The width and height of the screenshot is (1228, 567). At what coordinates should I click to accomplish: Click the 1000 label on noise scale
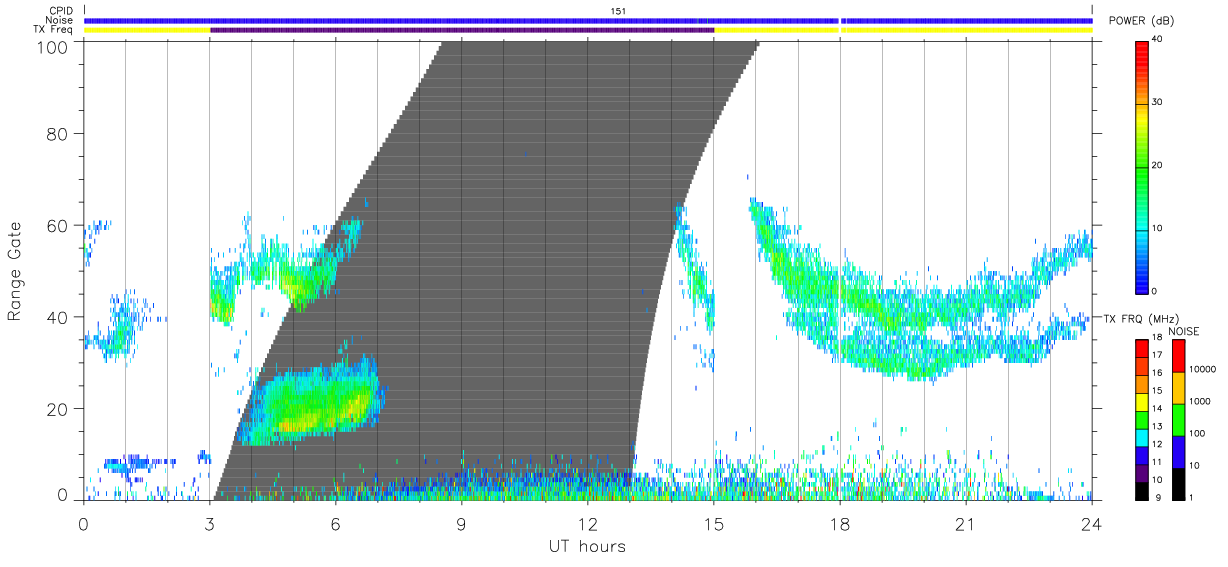tap(1200, 401)
